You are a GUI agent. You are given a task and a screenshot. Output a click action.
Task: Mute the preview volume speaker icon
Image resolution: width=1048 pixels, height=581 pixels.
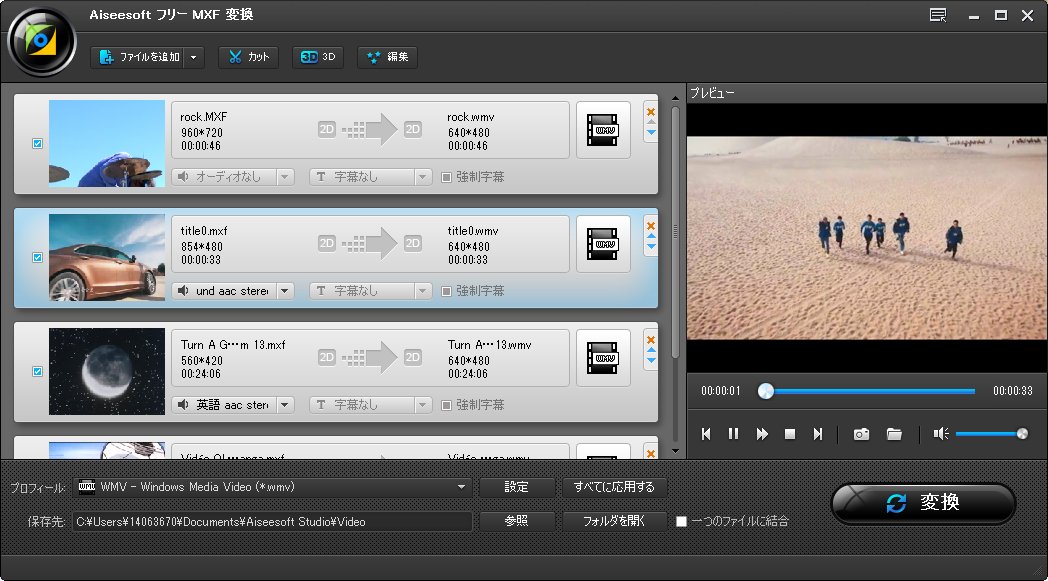coord(941,434)
